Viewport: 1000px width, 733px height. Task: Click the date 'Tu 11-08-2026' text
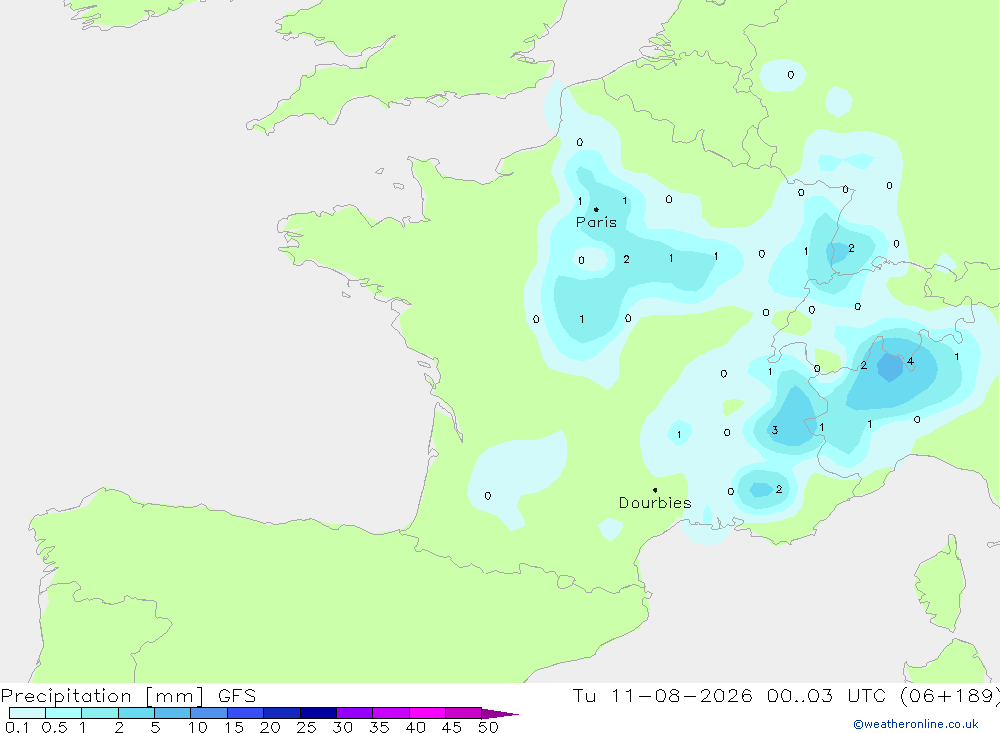pos(662,695)
